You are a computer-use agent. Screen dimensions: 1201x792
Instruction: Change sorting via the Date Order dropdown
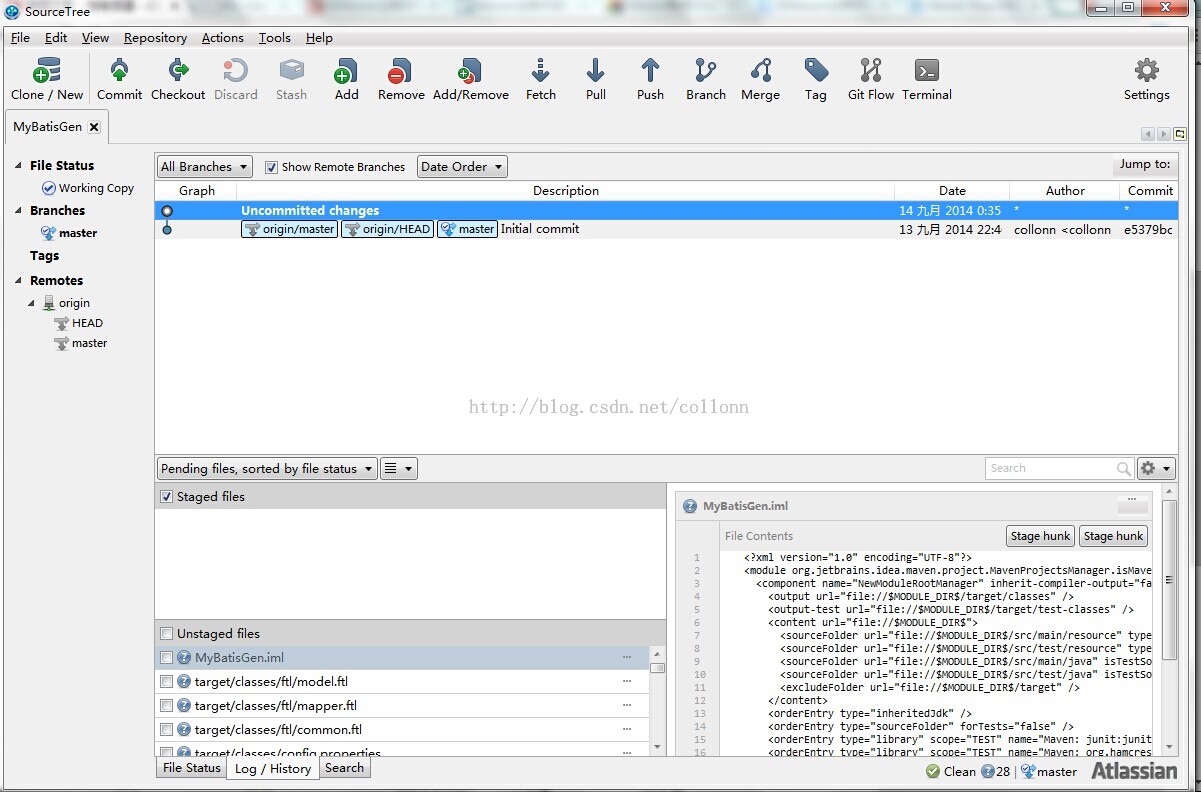[x=461, y=166]
